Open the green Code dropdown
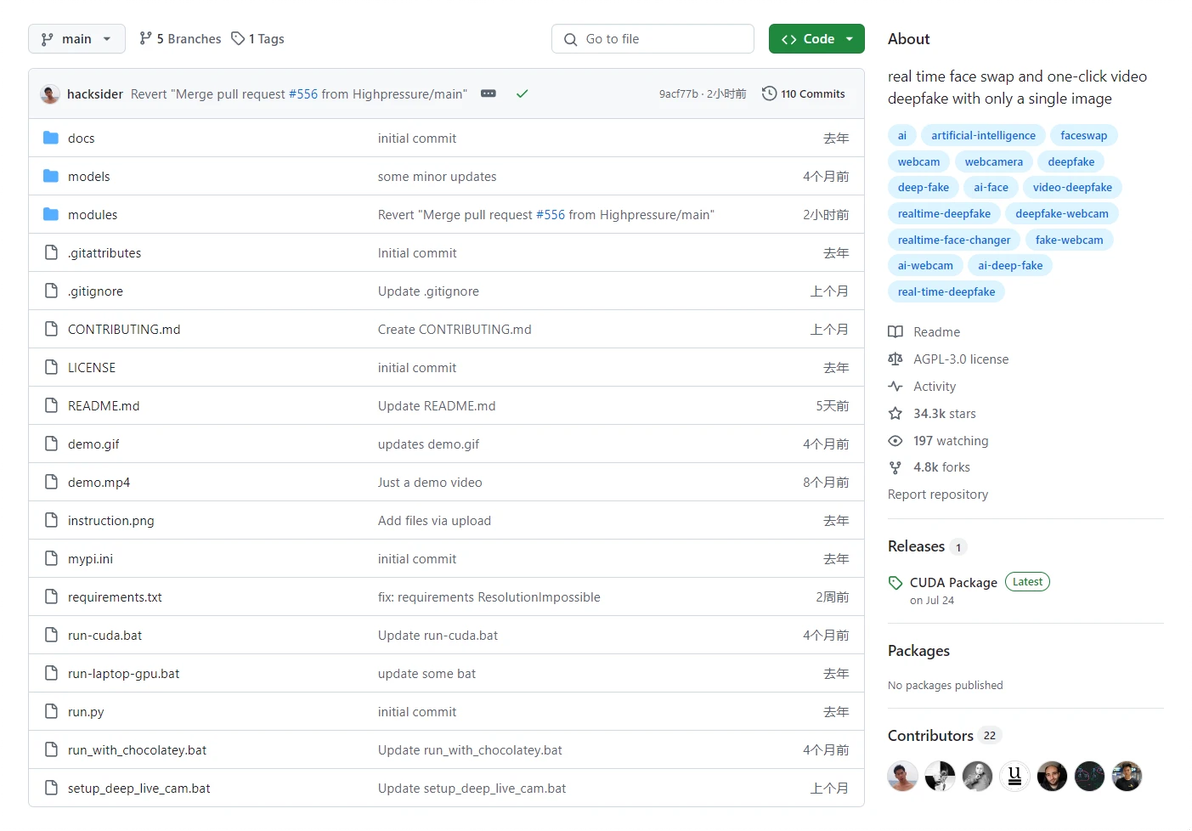The image size is (1192, 831). [x=816, y=39]
